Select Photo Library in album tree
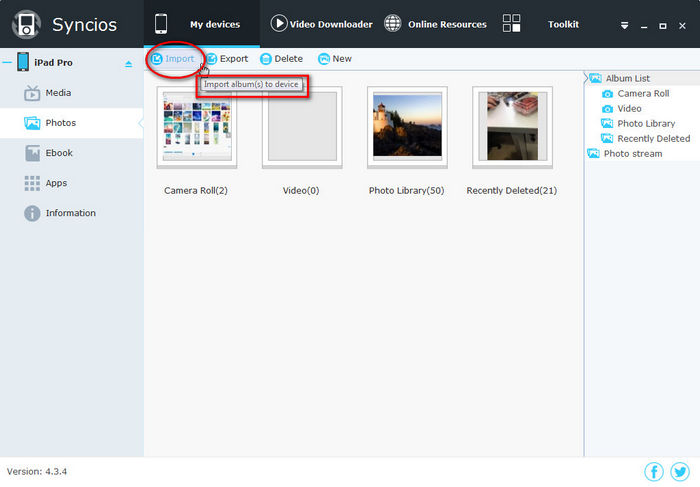Screen dimensions: 700x487 646,124
